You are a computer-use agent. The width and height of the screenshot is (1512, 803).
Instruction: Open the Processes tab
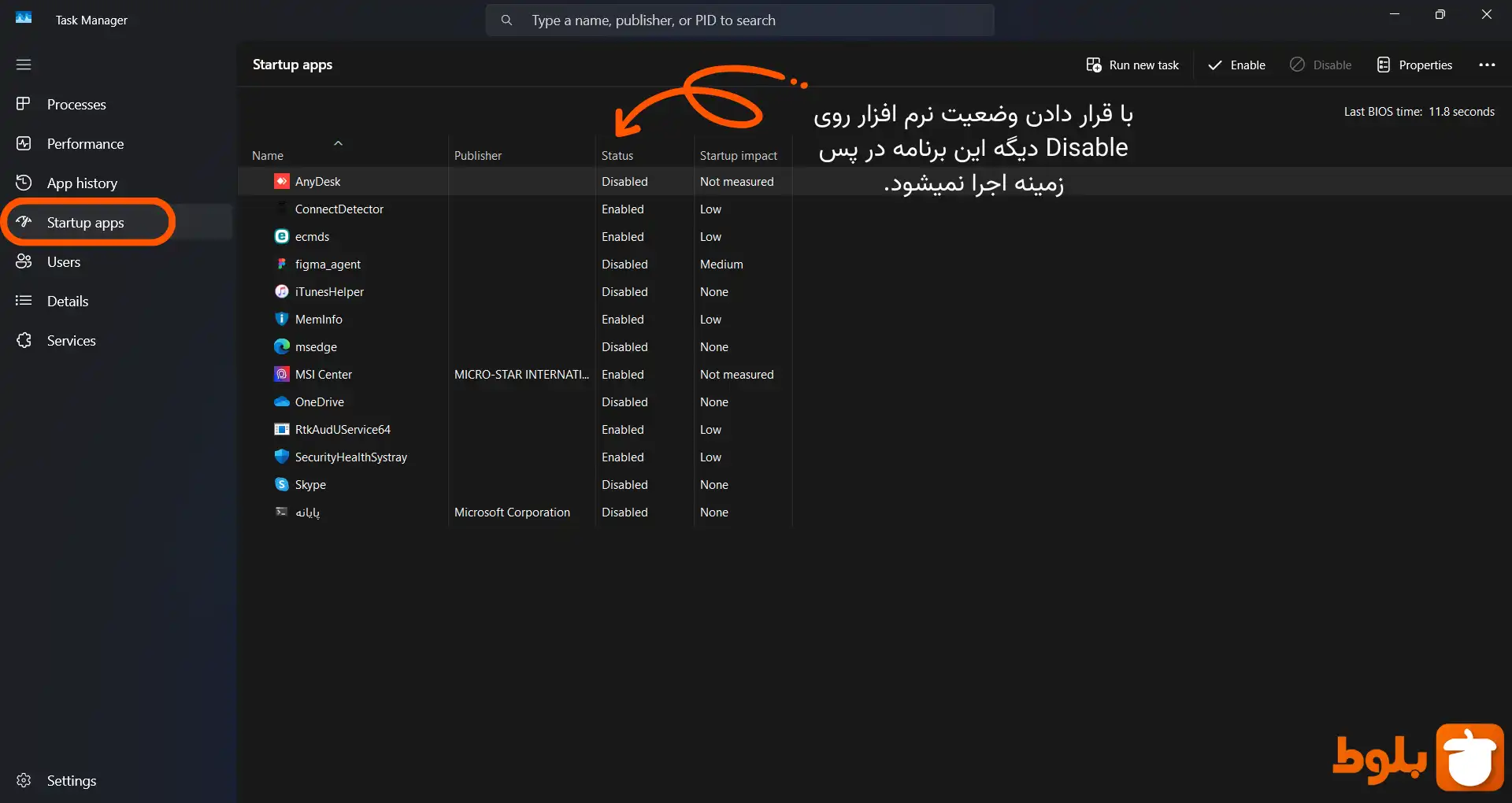click(x=76, y=105)
